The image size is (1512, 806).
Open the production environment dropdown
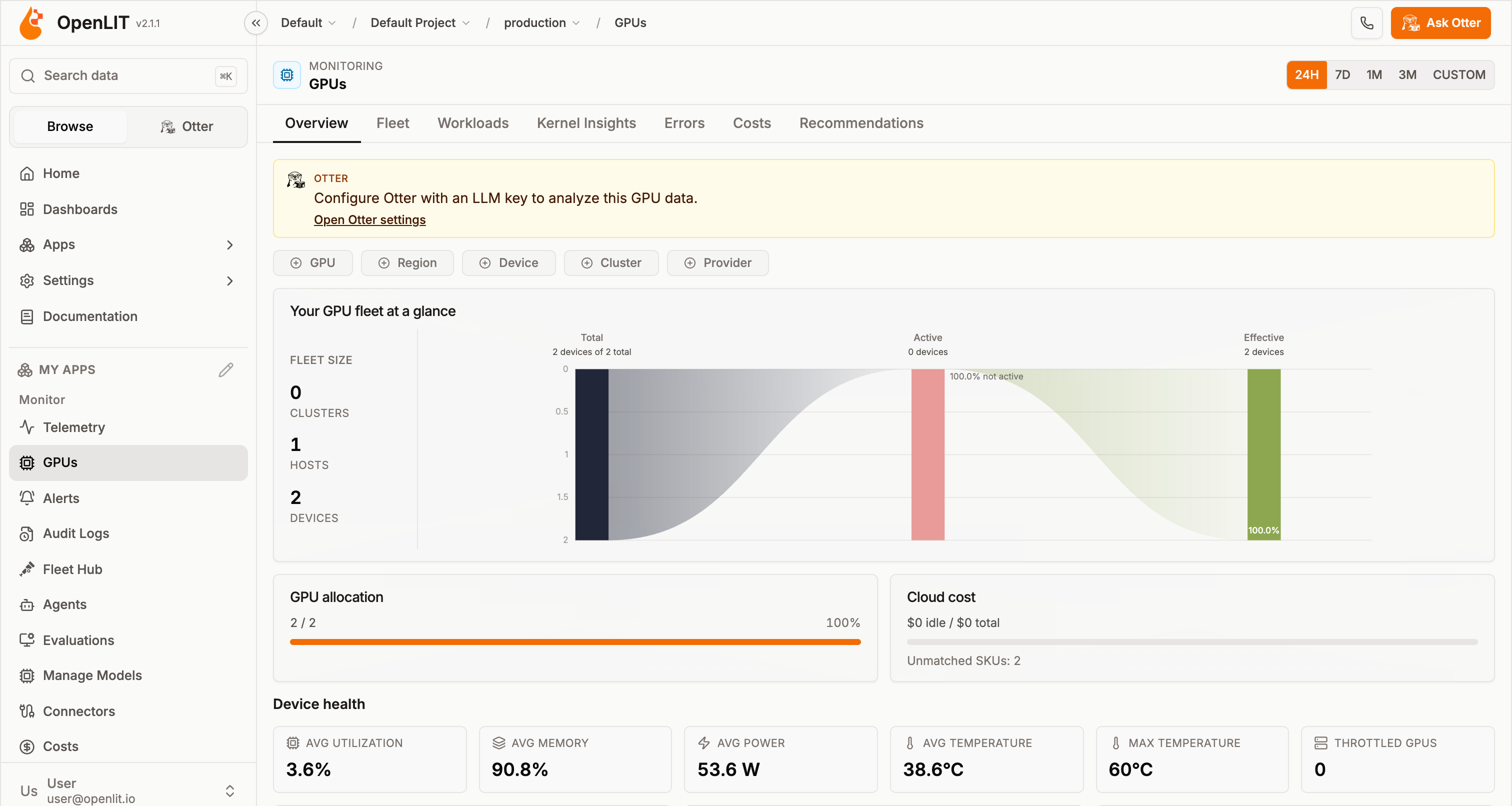pyautogui.click(x=542, y=23)
